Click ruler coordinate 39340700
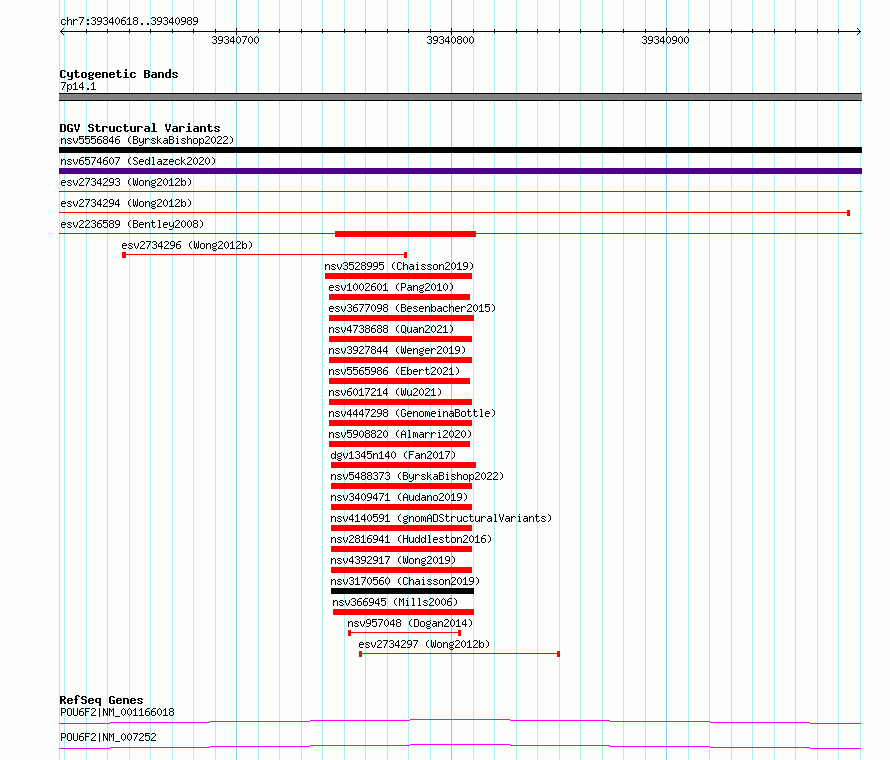This screenshot has height=760, width=890. click(x=236, y=40)
